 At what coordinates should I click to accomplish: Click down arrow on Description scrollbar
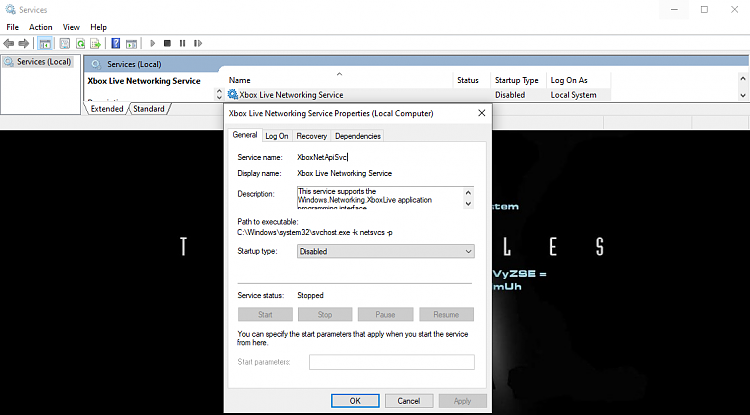coord(468,204)
